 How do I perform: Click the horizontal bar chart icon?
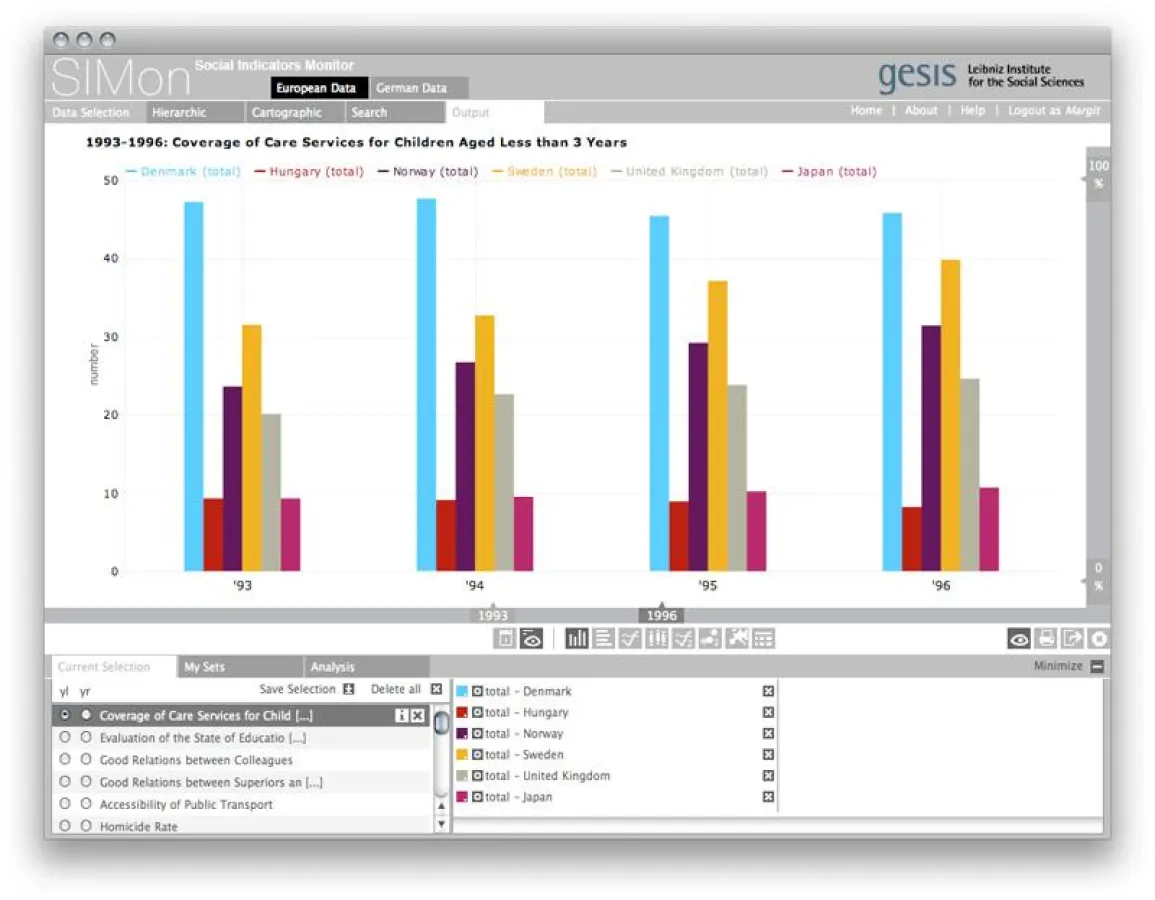click(603, 639)
